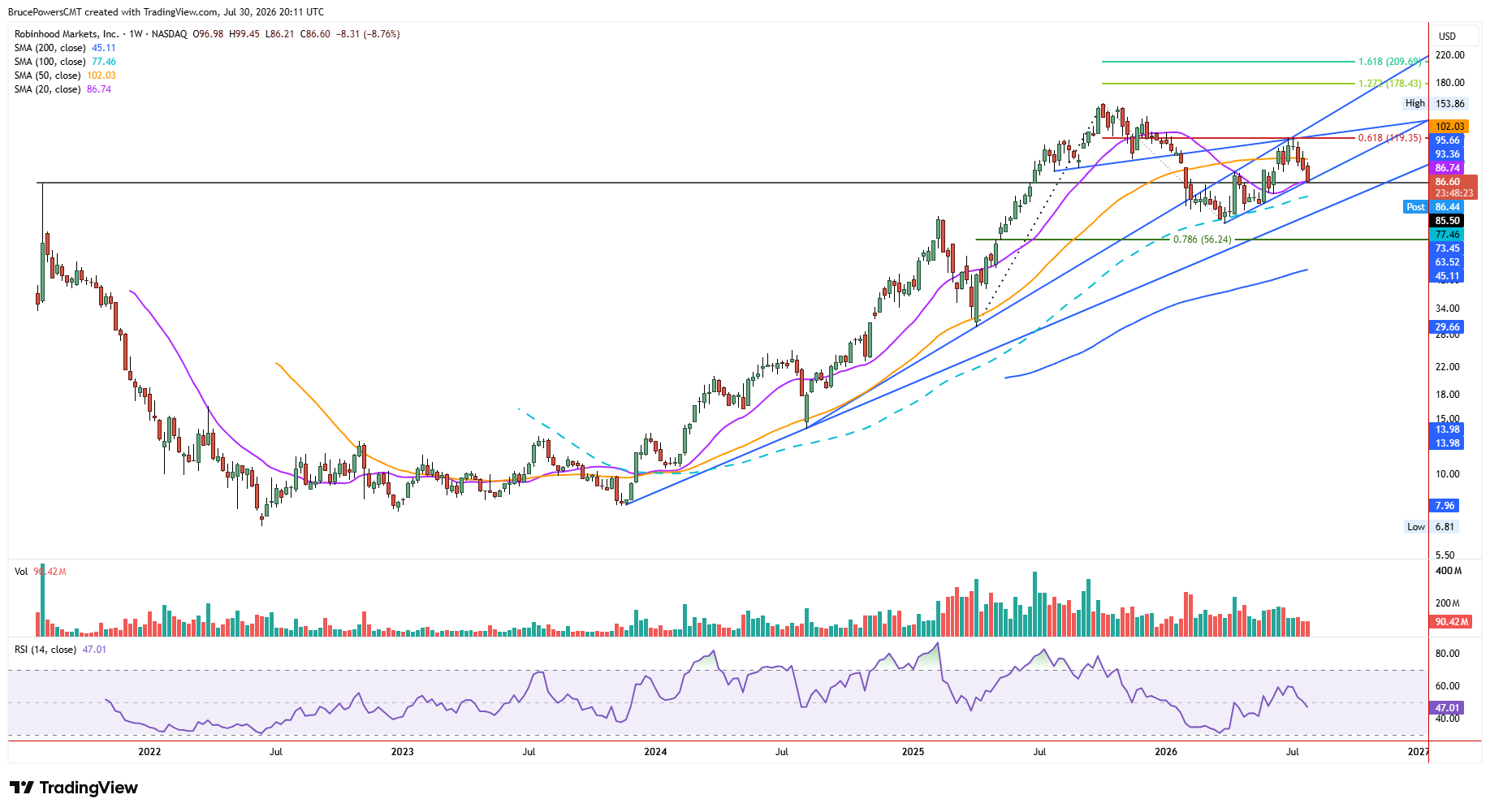
Task: Click the 10.00 price scale label
Action: [x=1447, y=474]
